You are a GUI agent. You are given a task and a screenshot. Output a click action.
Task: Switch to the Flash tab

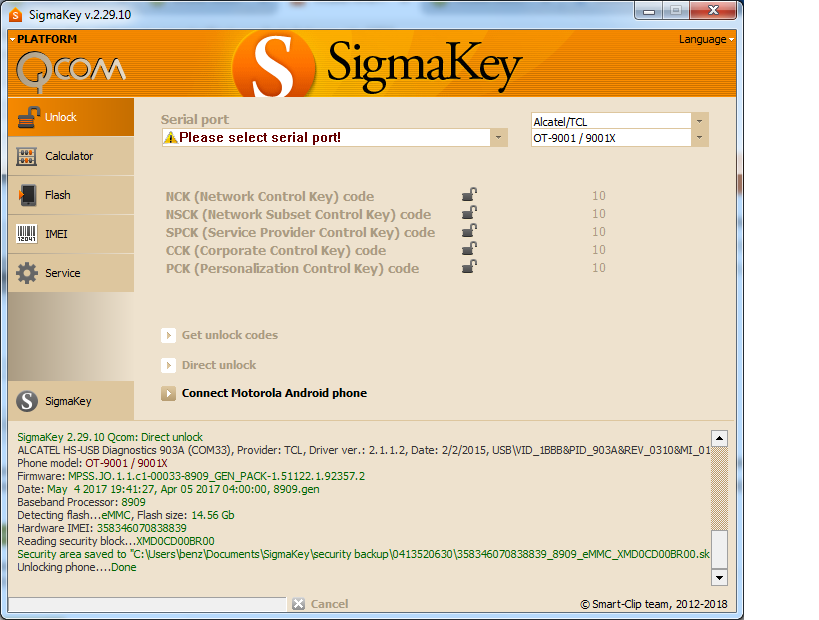click(x=71, y=195)
